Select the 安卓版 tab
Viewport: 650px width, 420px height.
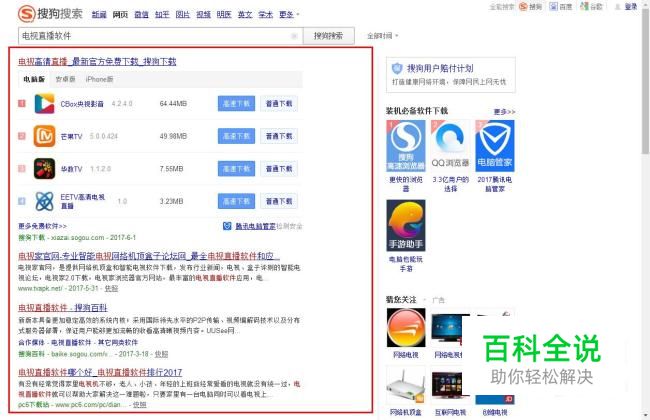point(65,79)
